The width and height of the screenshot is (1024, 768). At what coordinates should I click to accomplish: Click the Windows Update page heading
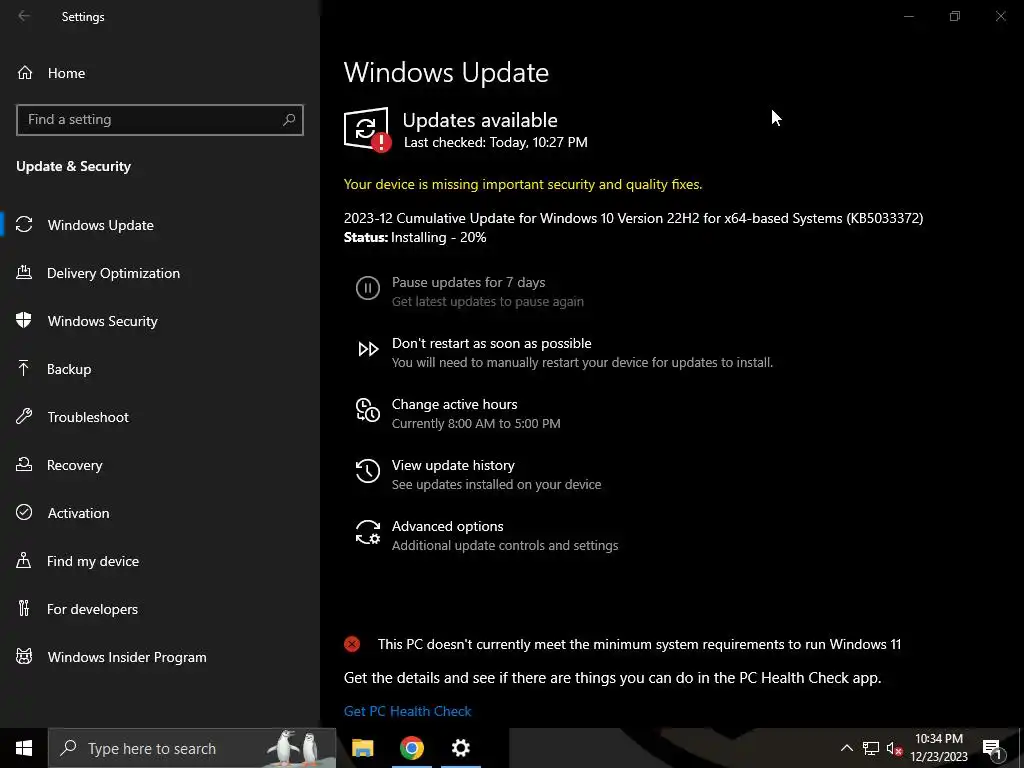(446, 72)
